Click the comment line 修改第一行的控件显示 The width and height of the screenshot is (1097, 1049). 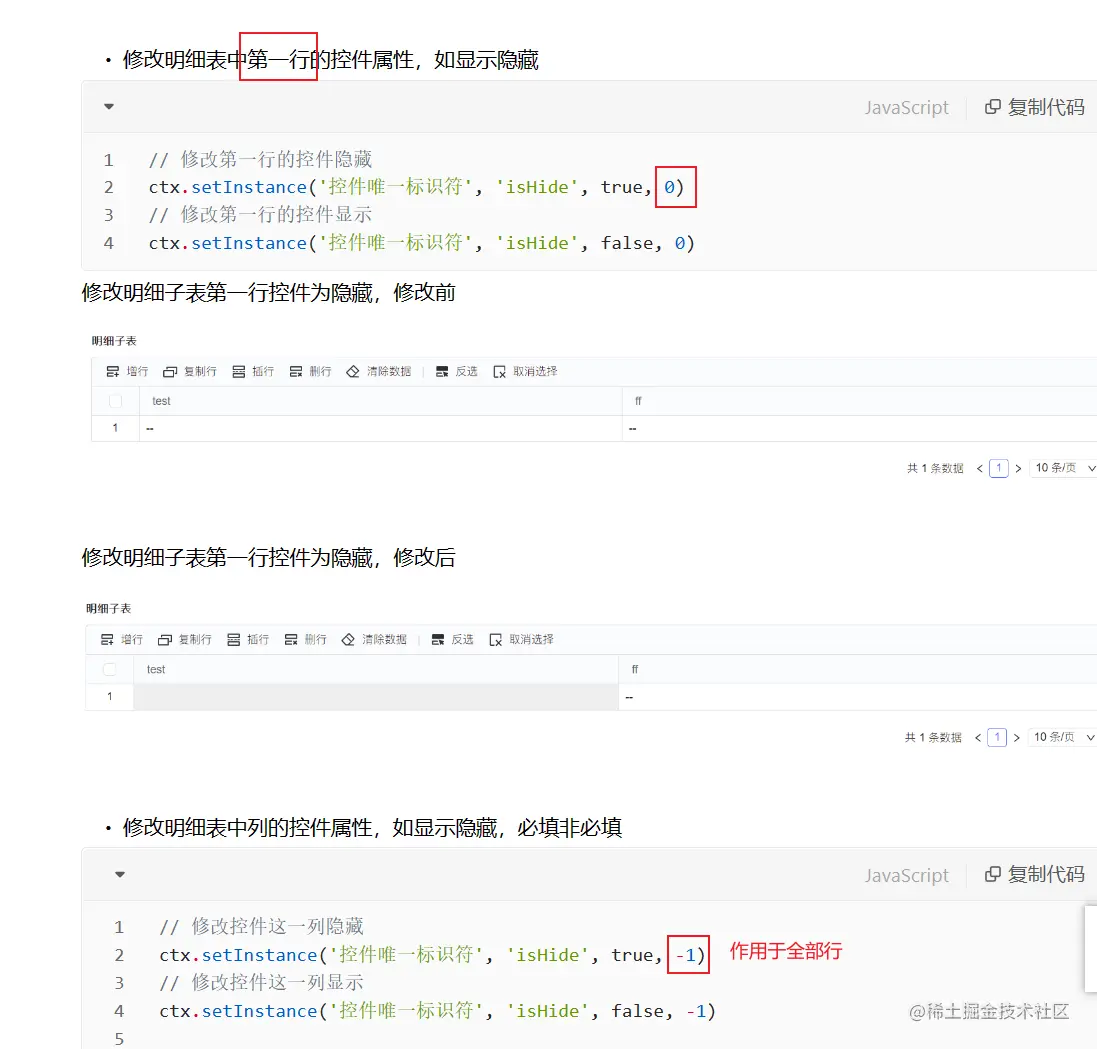tap(260, 215)
